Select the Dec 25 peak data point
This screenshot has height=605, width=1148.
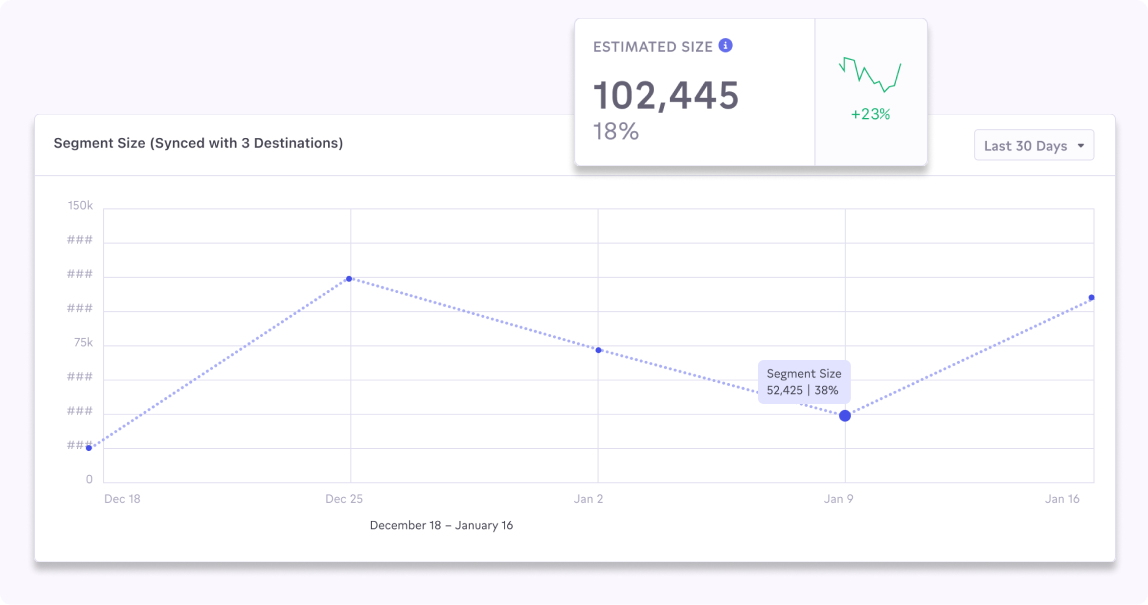[349, 278]
